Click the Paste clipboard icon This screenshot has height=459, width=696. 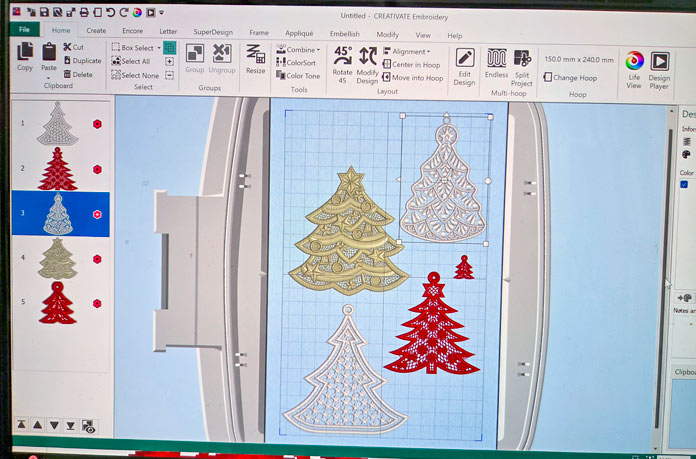49,56
